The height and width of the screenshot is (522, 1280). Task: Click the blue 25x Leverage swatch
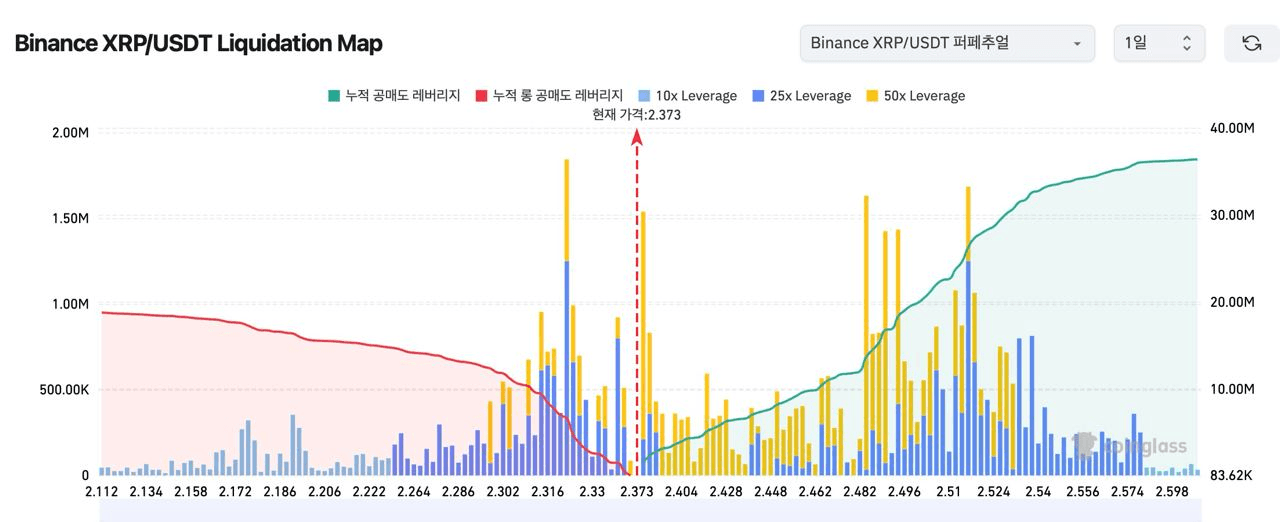pos(758,96)
